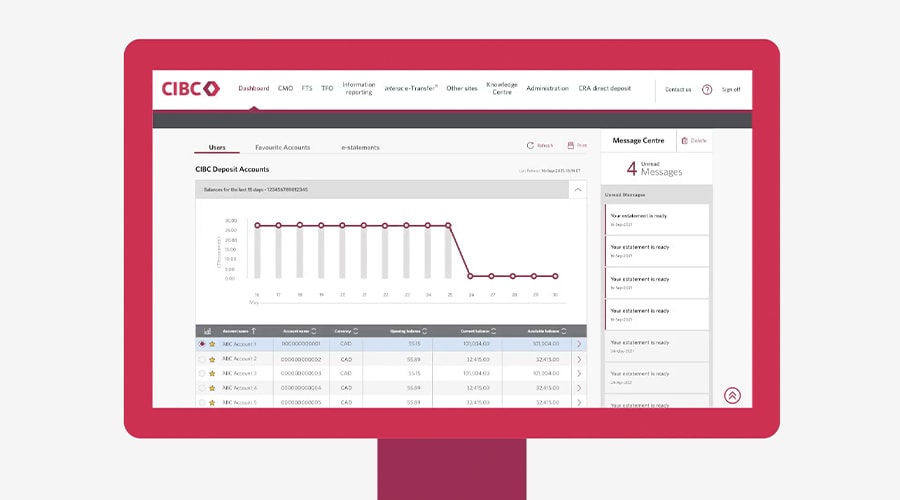Toggle favourite star for ABC Account 3

pos(212,374)
